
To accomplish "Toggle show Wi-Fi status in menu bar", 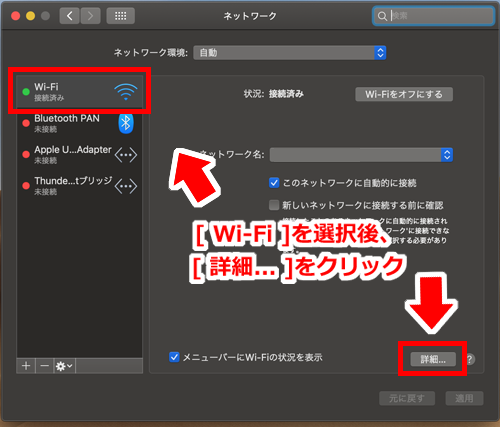I will [174, 357].
